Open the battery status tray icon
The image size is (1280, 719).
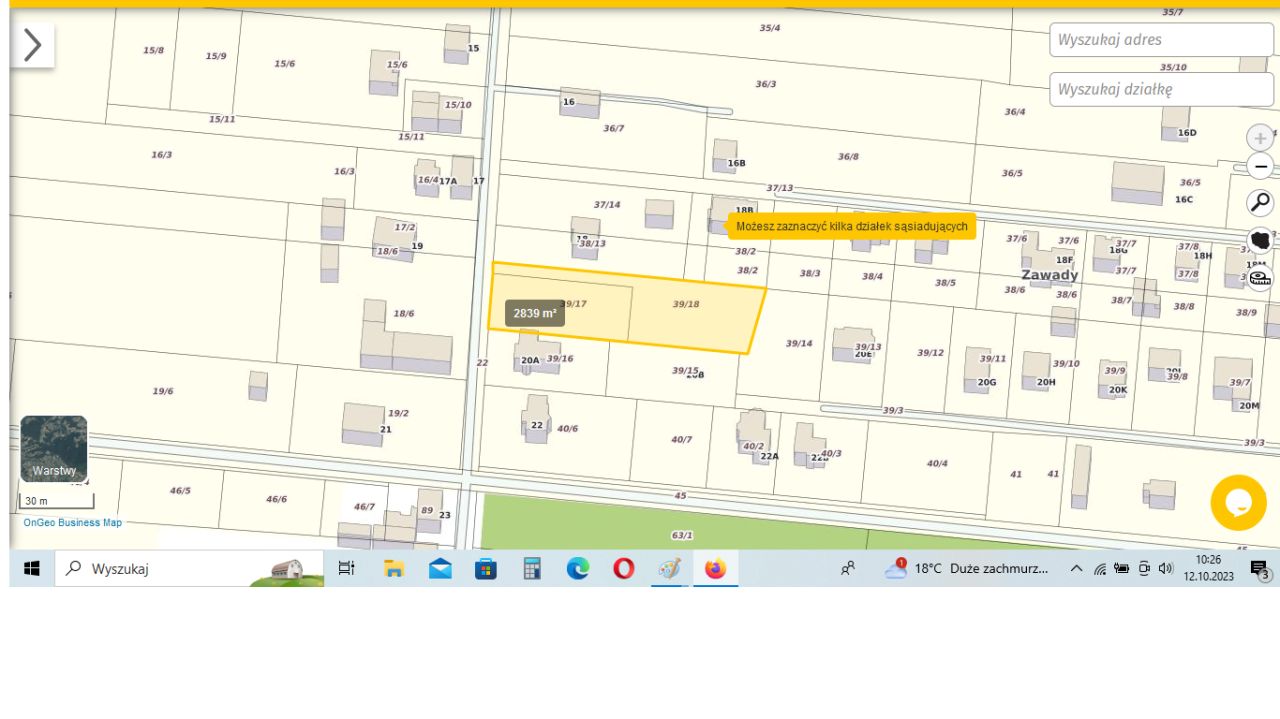pos(1122,569)
